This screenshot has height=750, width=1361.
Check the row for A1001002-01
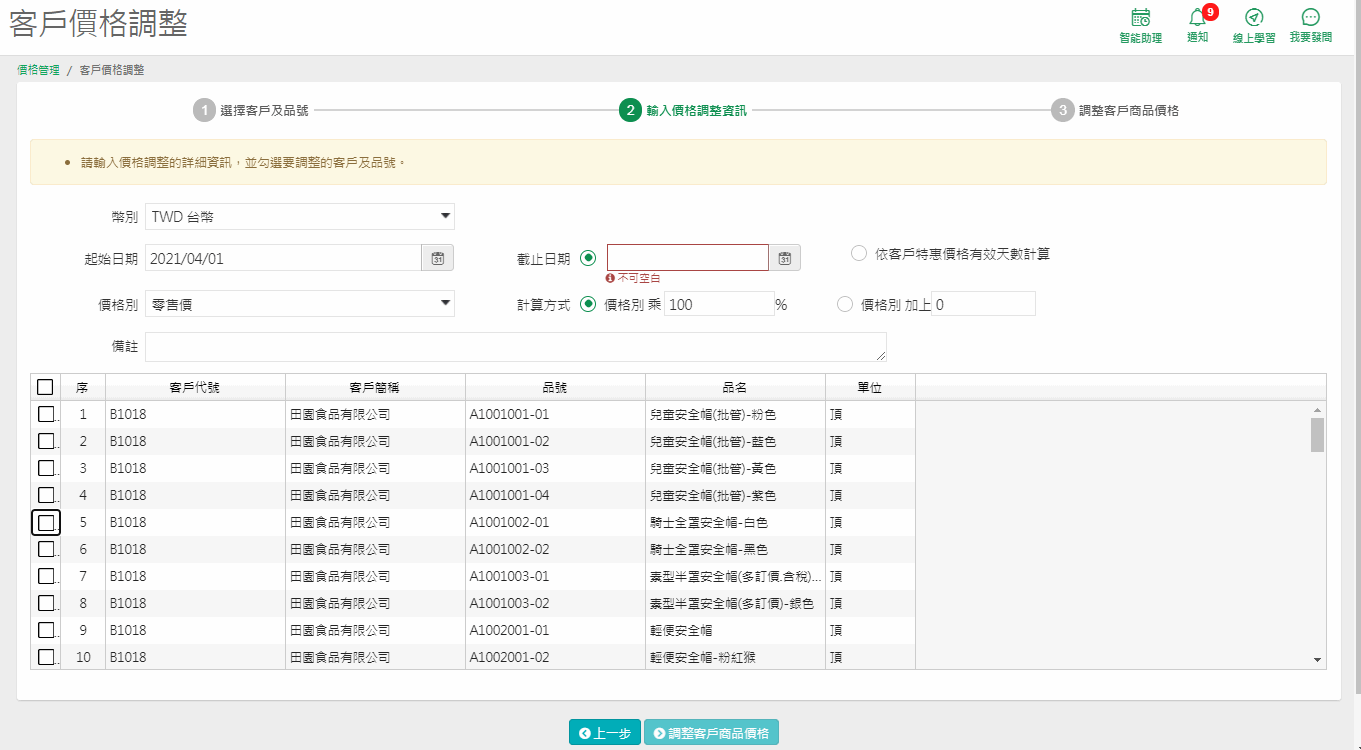46,522
